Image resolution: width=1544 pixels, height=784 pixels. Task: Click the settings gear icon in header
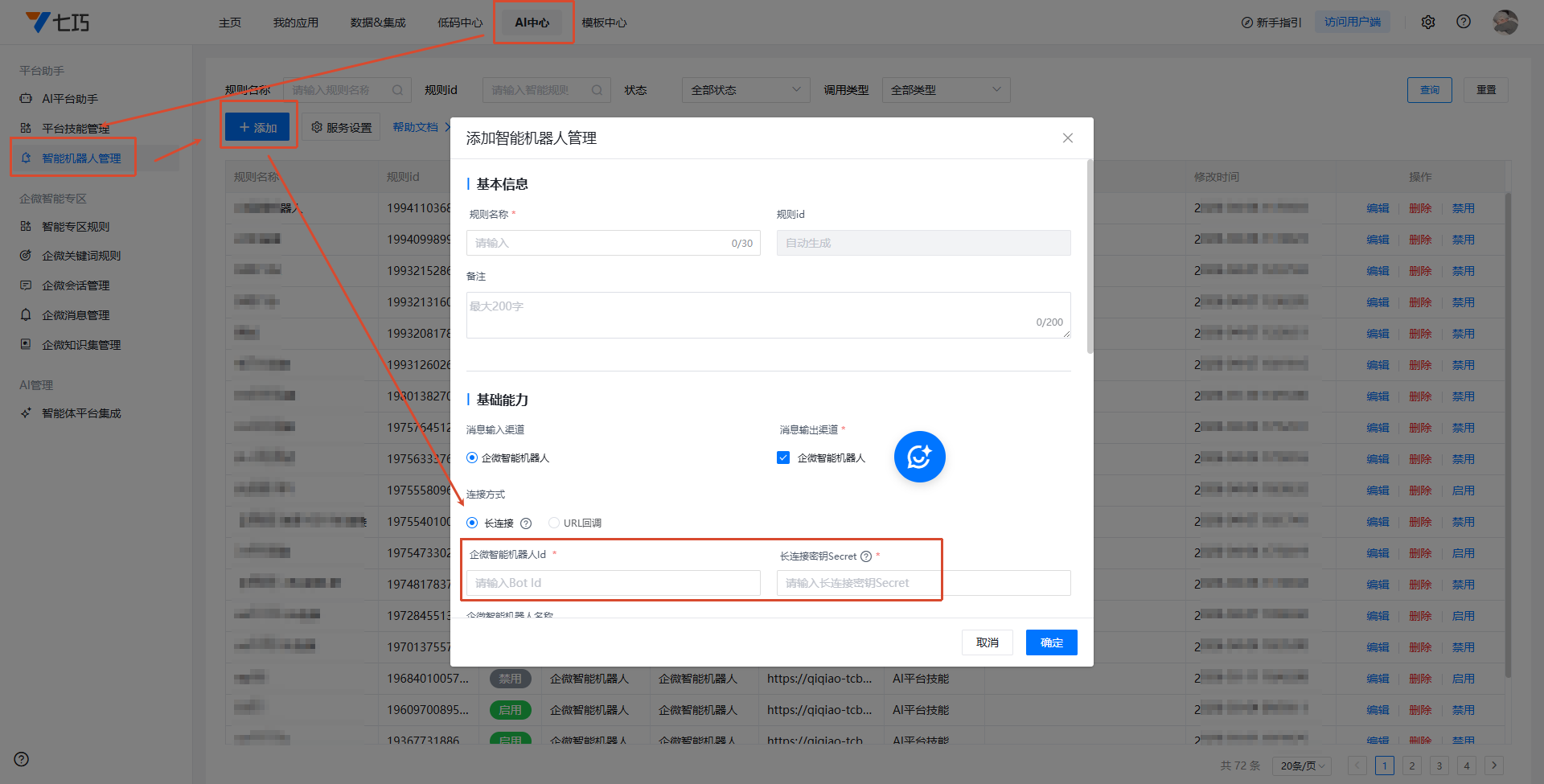tap(1428, 23)
